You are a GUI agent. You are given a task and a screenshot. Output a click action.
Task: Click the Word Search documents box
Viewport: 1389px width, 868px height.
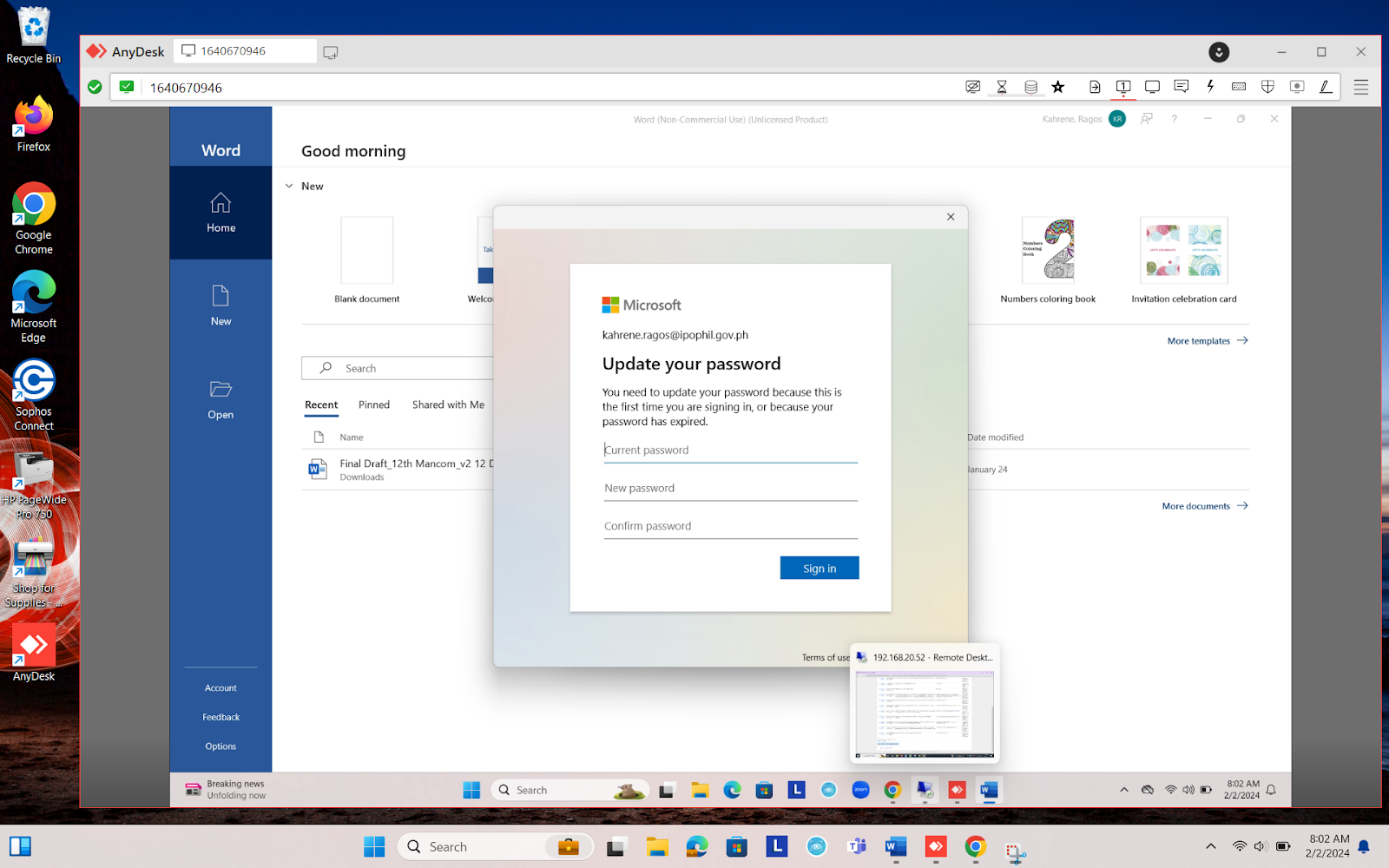point(398,368)
